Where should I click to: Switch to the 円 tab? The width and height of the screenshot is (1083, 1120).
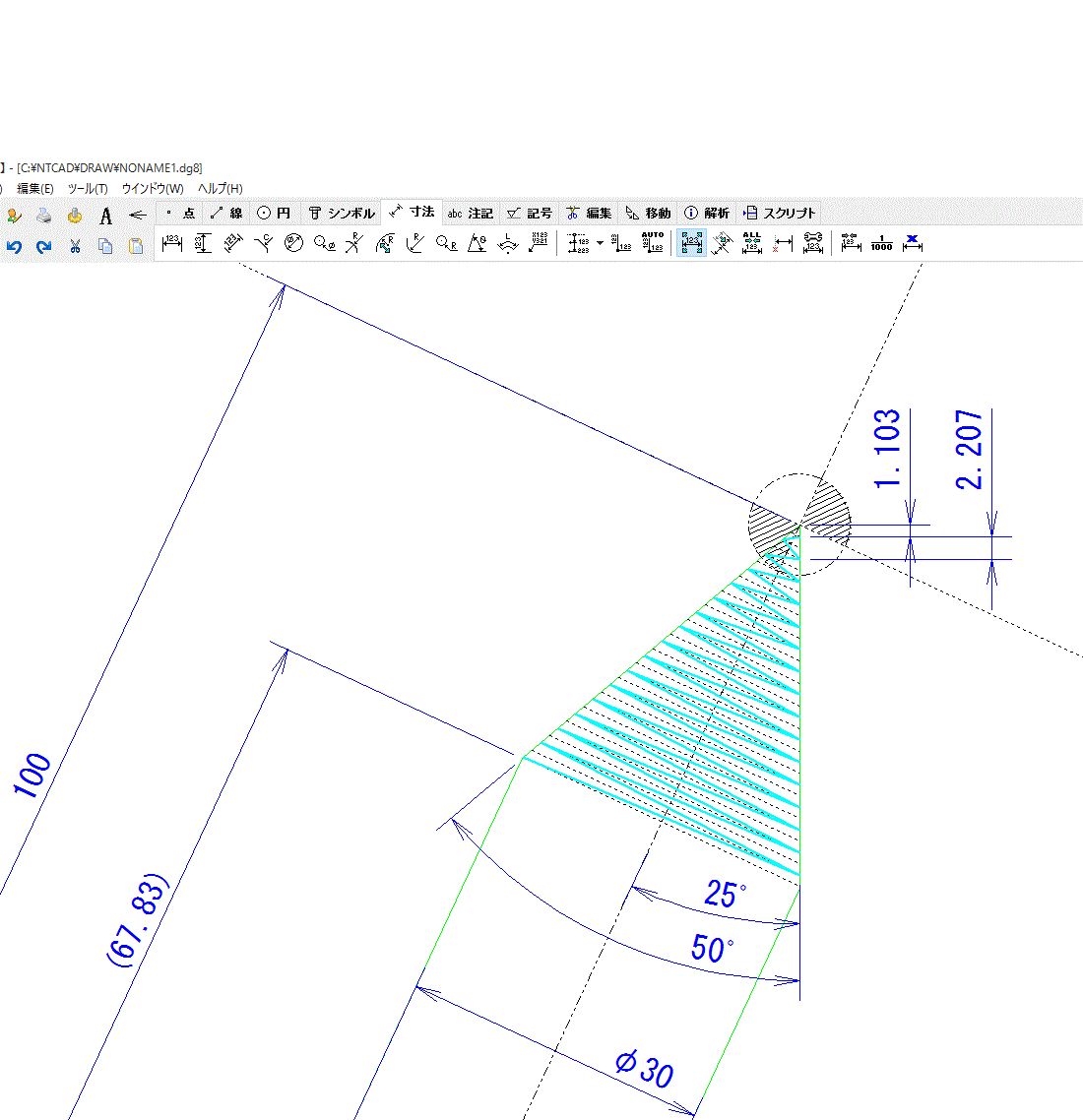click(274, 213)
